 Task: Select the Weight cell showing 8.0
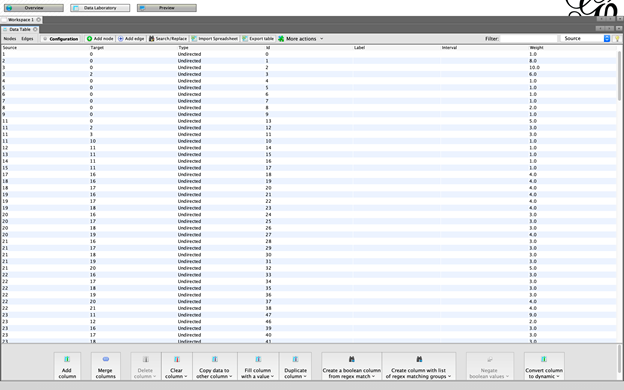[572, 61]
